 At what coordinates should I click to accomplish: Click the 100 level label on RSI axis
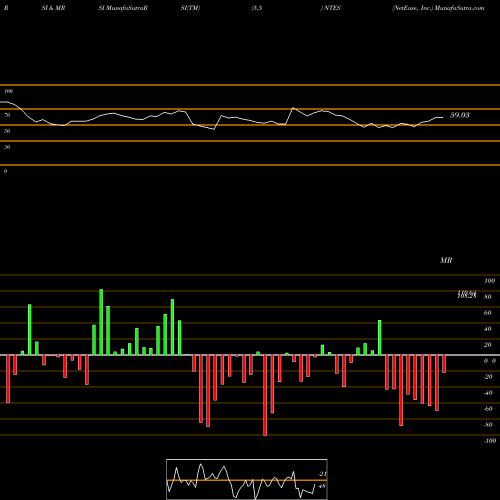point(8,91)
